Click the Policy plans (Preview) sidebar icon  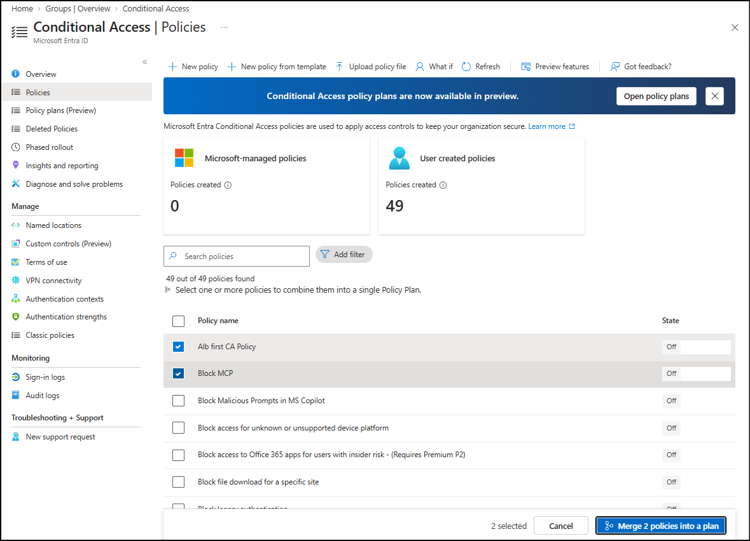(15, 110)
